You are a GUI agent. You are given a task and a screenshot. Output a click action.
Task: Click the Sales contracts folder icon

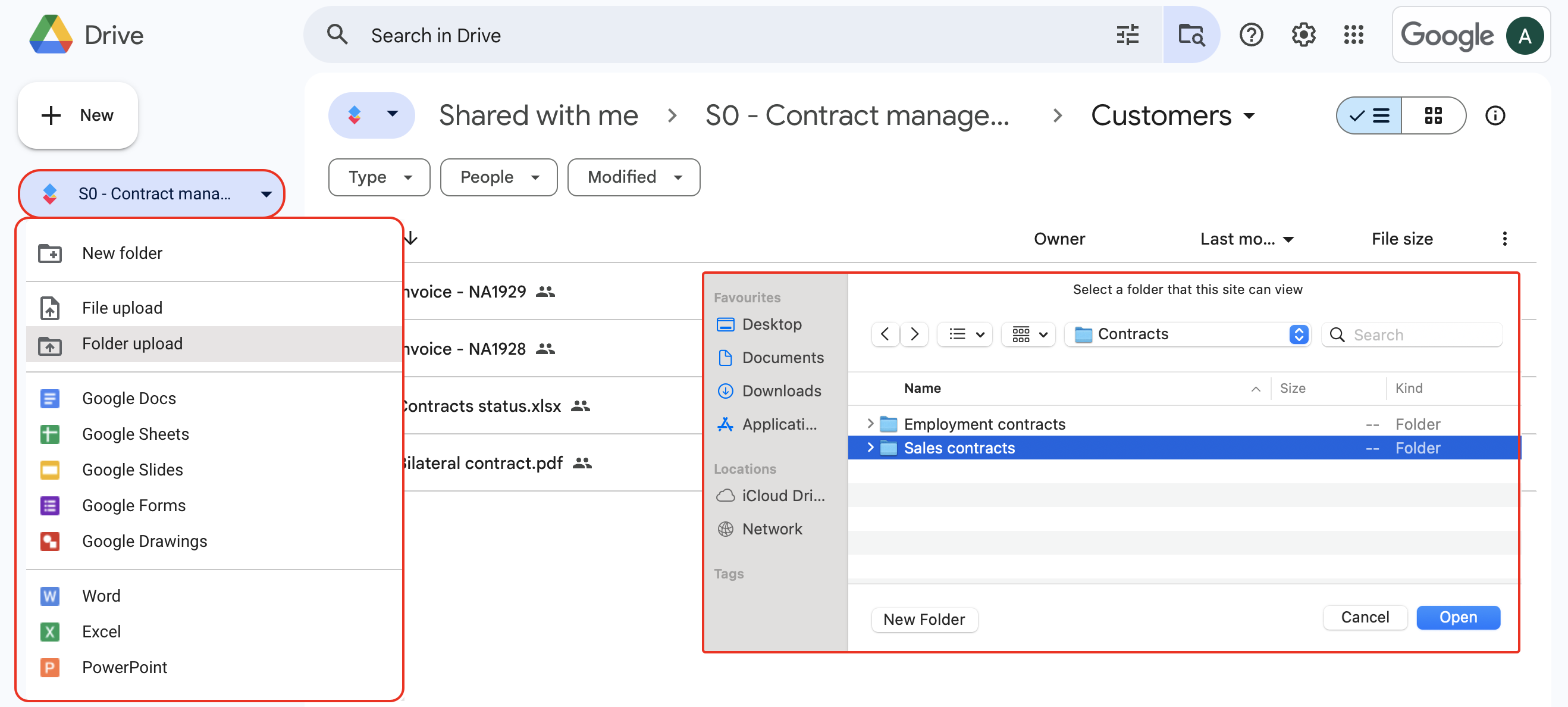pos(889,448)
